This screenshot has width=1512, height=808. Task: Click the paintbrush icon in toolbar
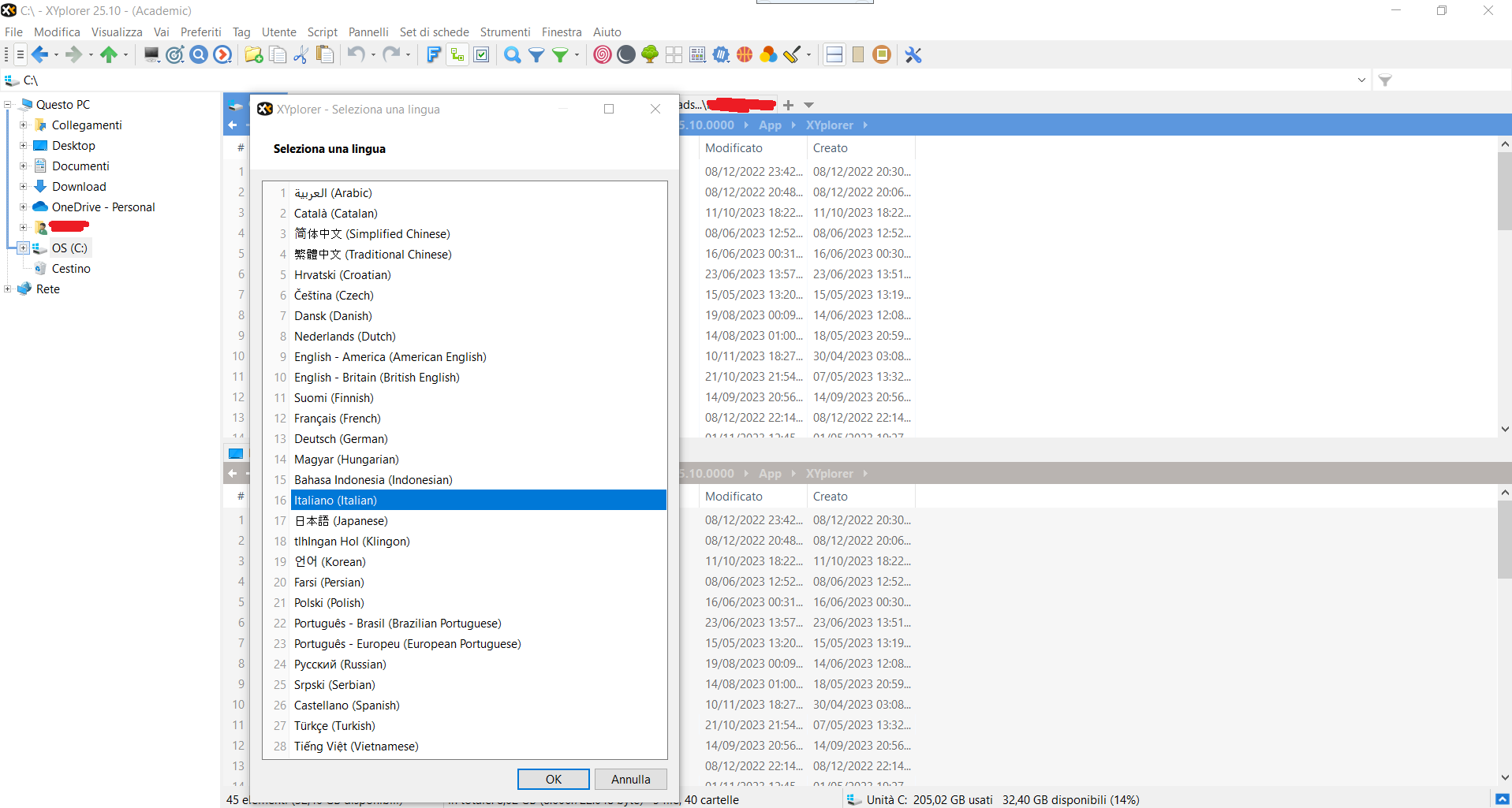click(792, 54)
